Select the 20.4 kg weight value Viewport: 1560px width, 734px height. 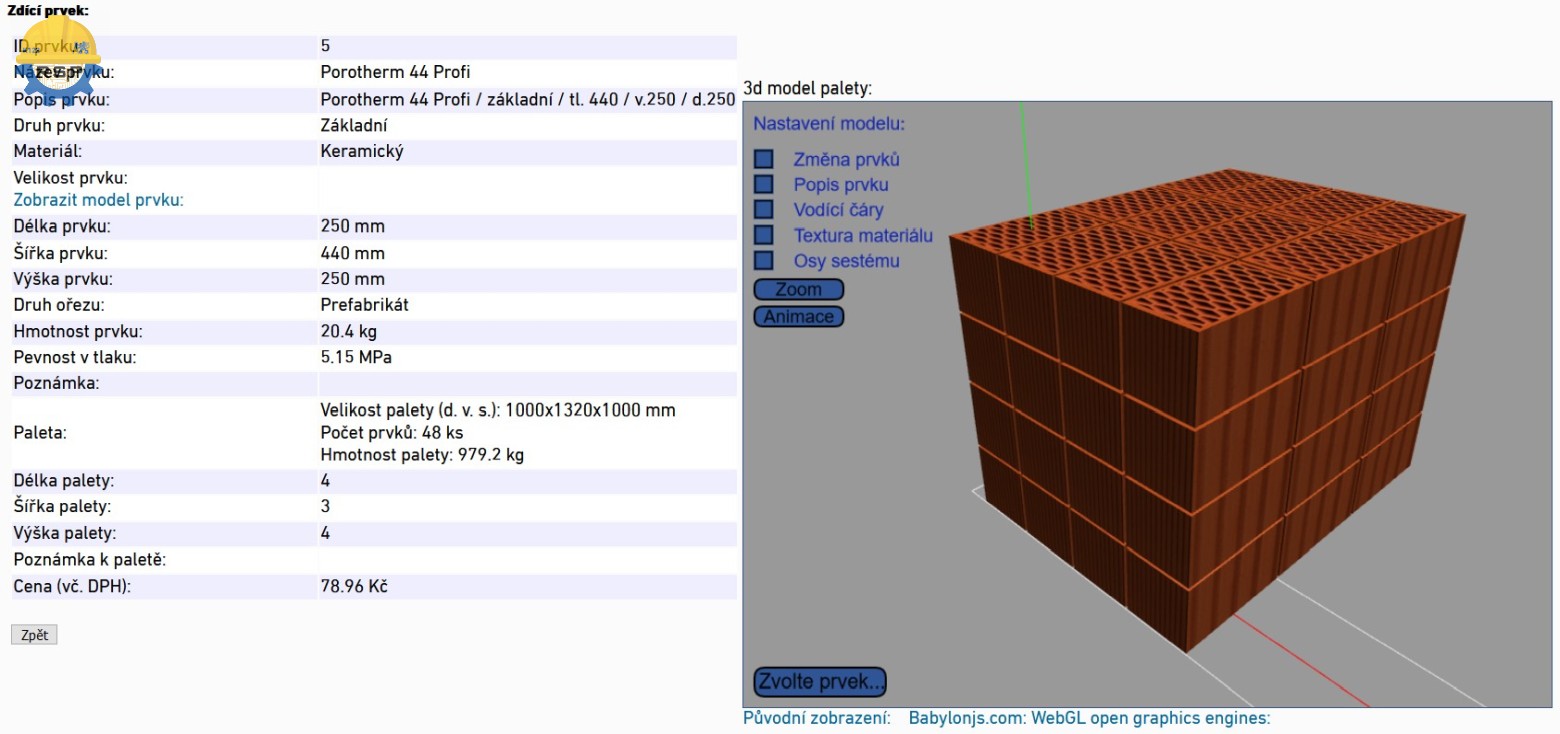point(349,331)
